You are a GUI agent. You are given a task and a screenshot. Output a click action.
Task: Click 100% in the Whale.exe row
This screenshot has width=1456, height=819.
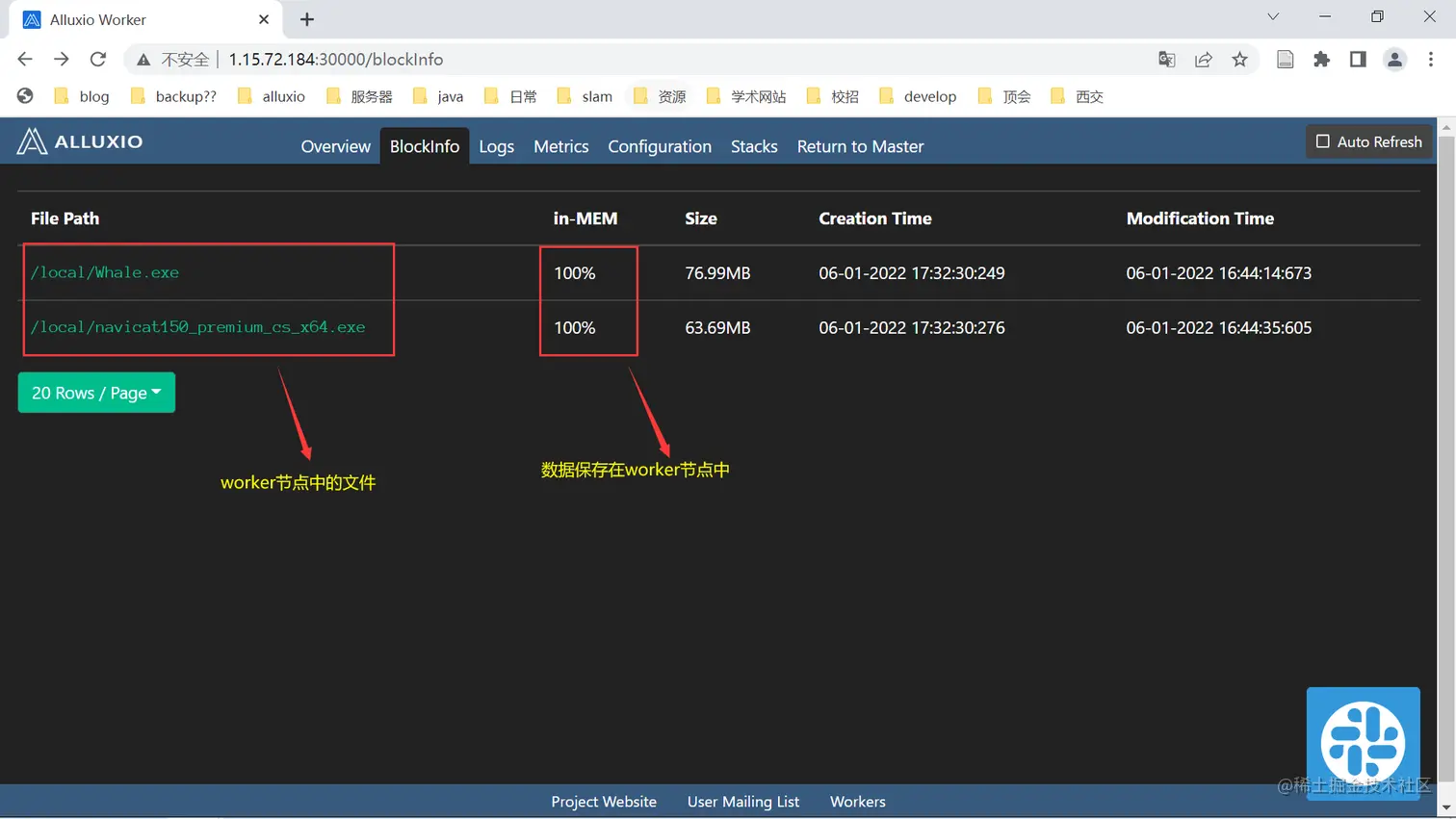point(575,273)
